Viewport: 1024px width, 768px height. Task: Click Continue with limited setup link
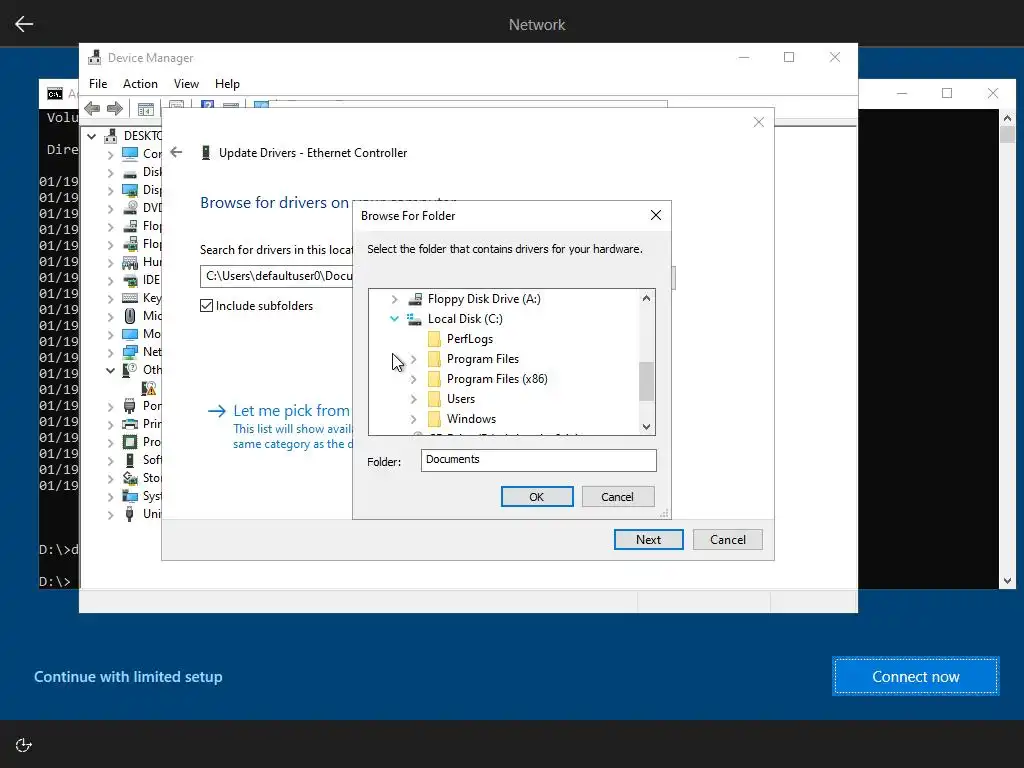[x=128, y=677]
